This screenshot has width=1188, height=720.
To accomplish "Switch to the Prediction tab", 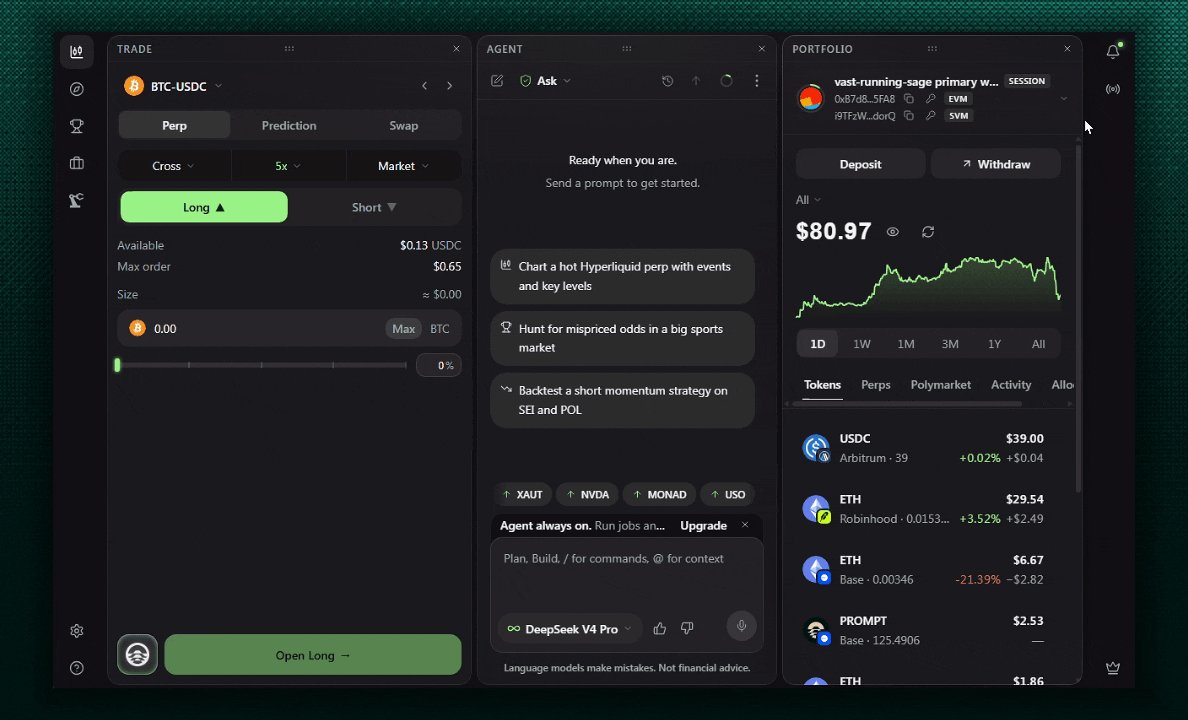I will [289, 126].
